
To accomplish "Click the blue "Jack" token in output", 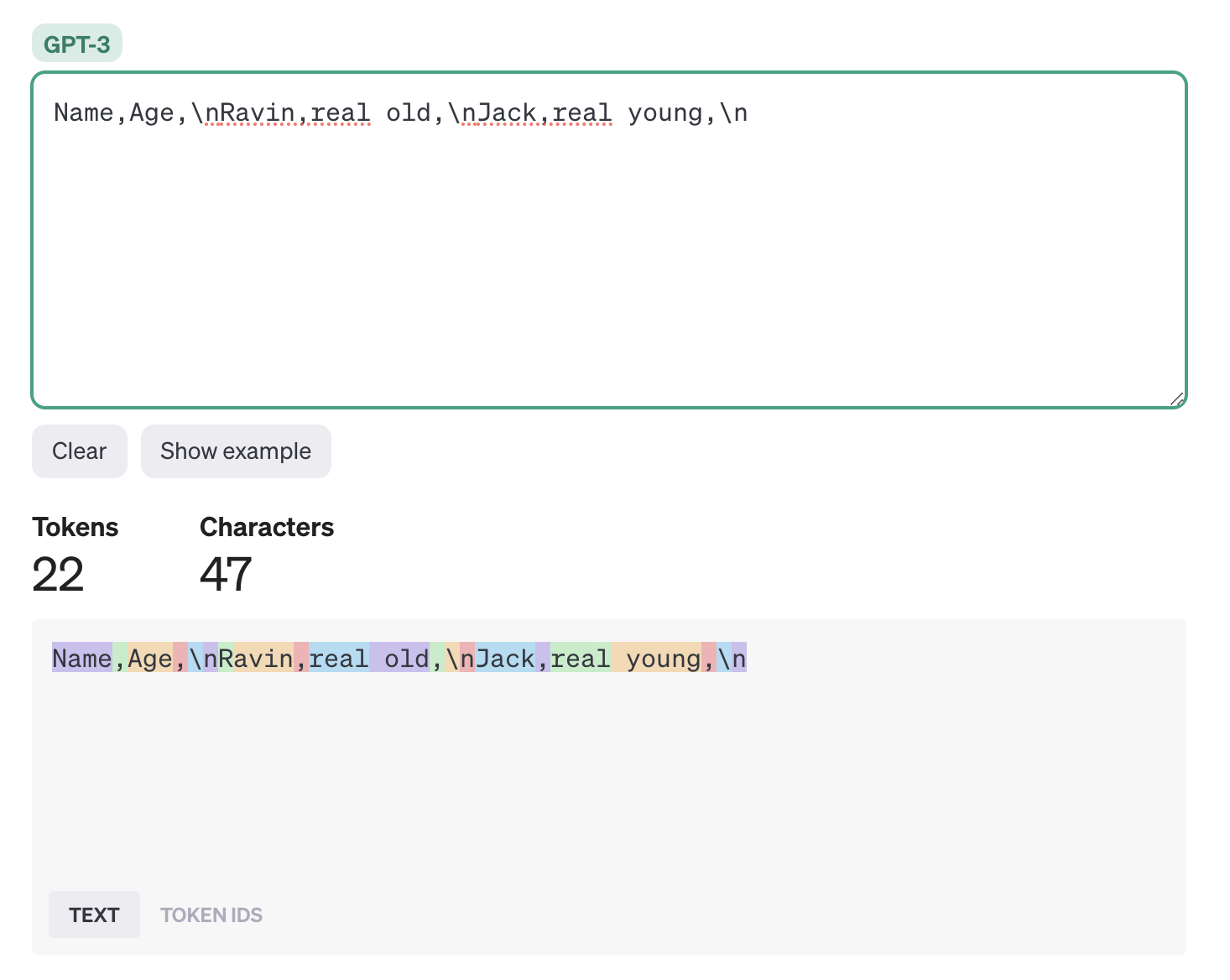I will [505, 659].
